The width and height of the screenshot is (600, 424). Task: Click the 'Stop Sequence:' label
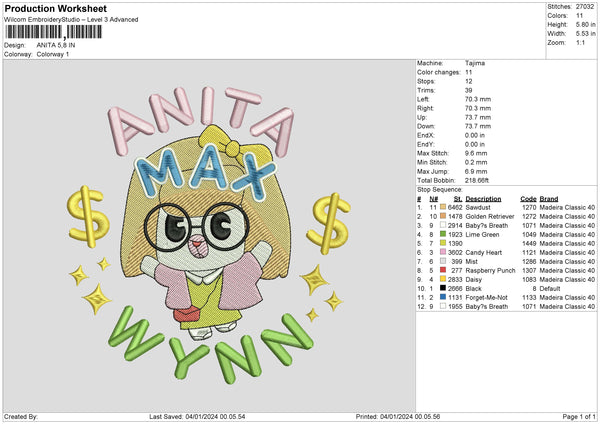pyautogui.click(x=440, y=189)
